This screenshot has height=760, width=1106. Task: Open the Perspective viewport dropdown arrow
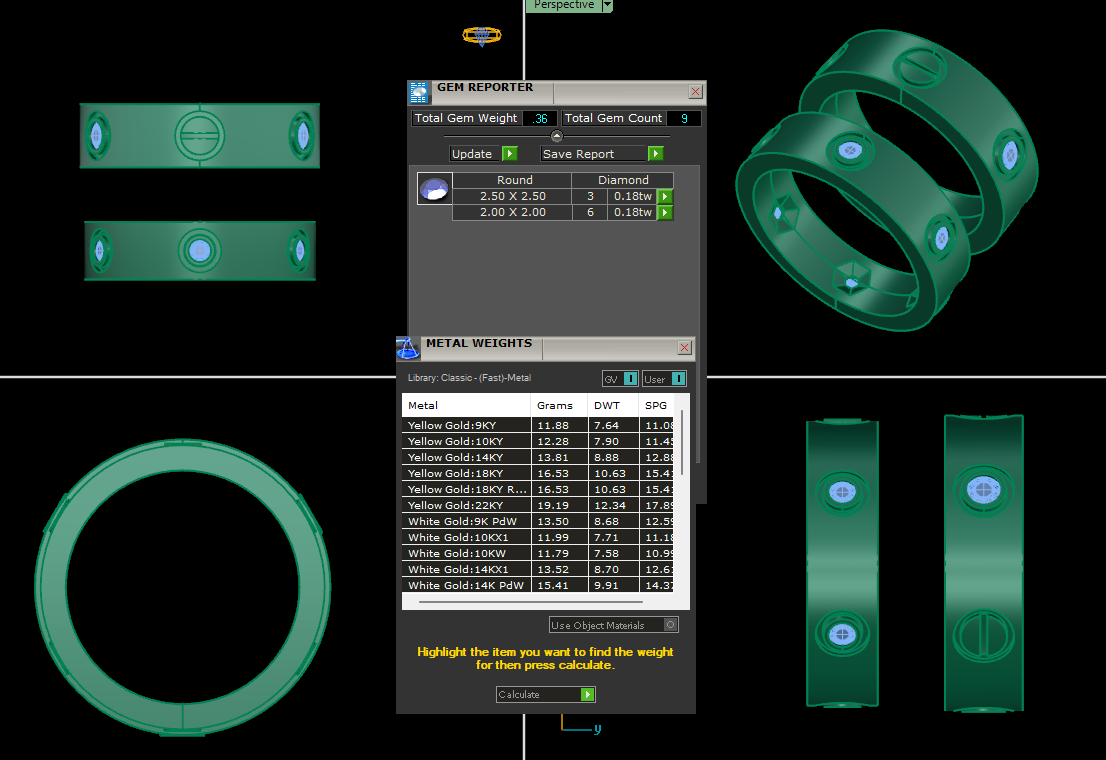[607, 5]
